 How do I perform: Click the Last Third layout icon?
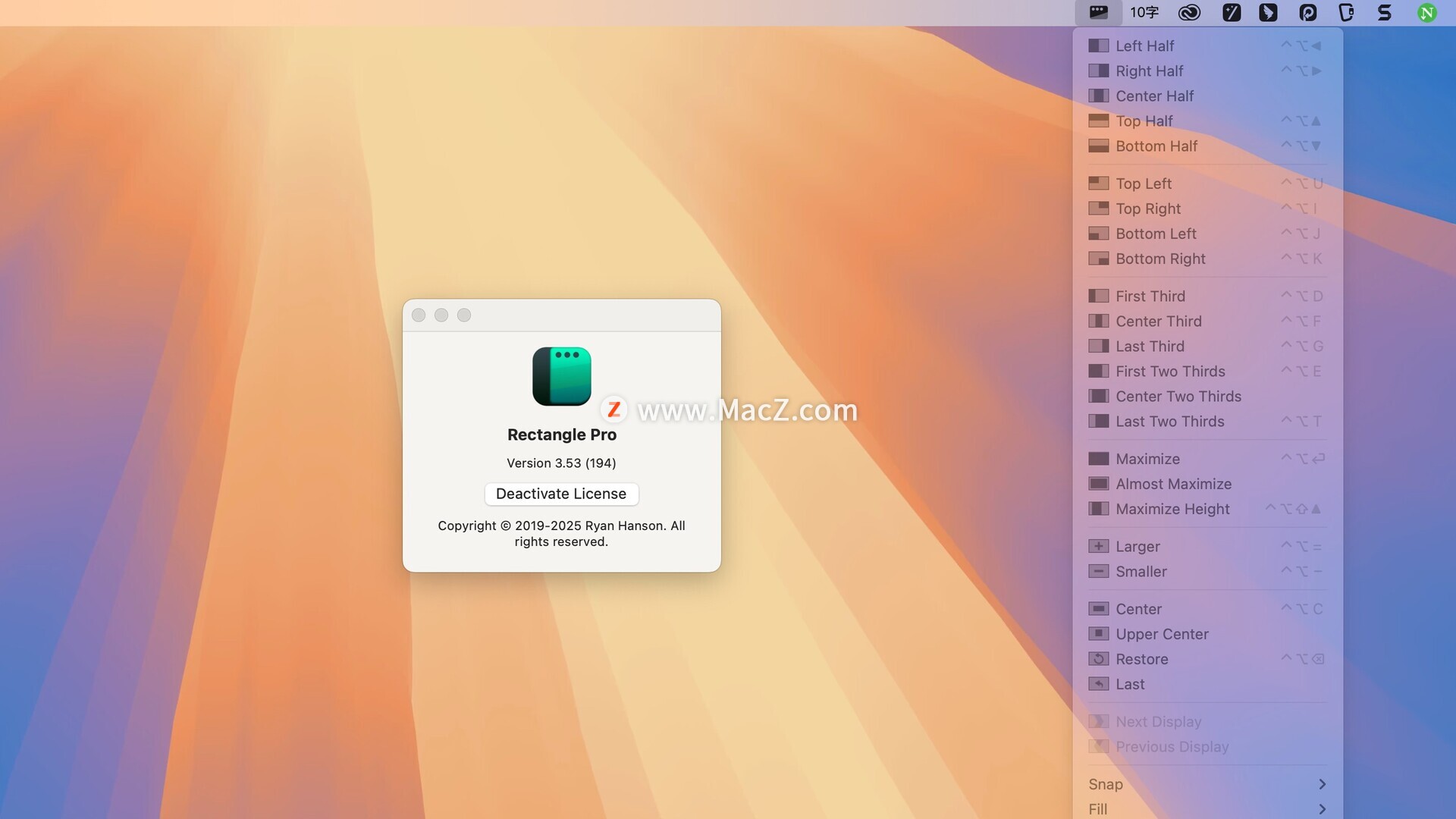(x=1098, y=346)
